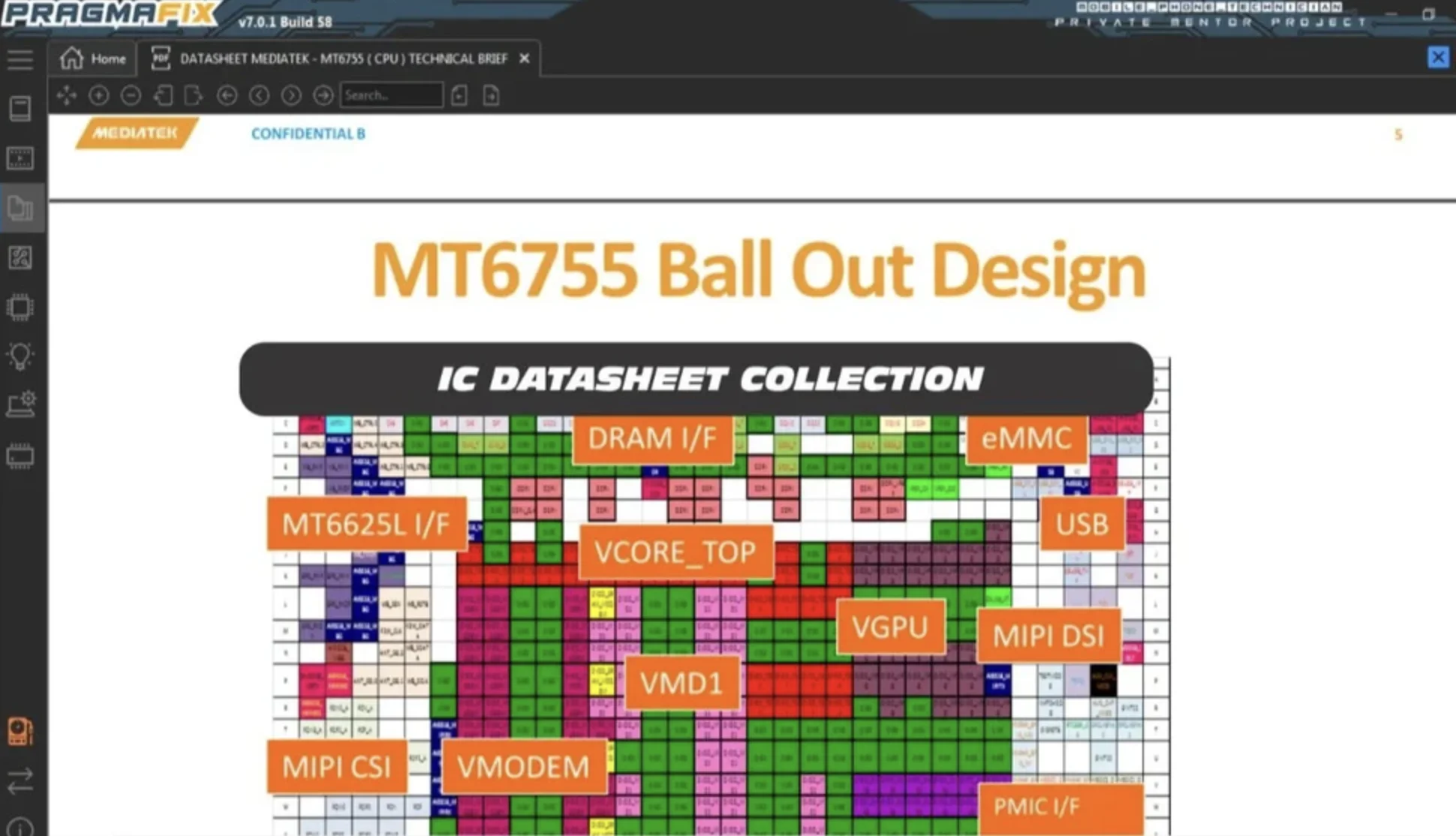This screenshot has width=1456, height=836.
Task: Open the memory module sidebar icon
Action: coord(20,456)
